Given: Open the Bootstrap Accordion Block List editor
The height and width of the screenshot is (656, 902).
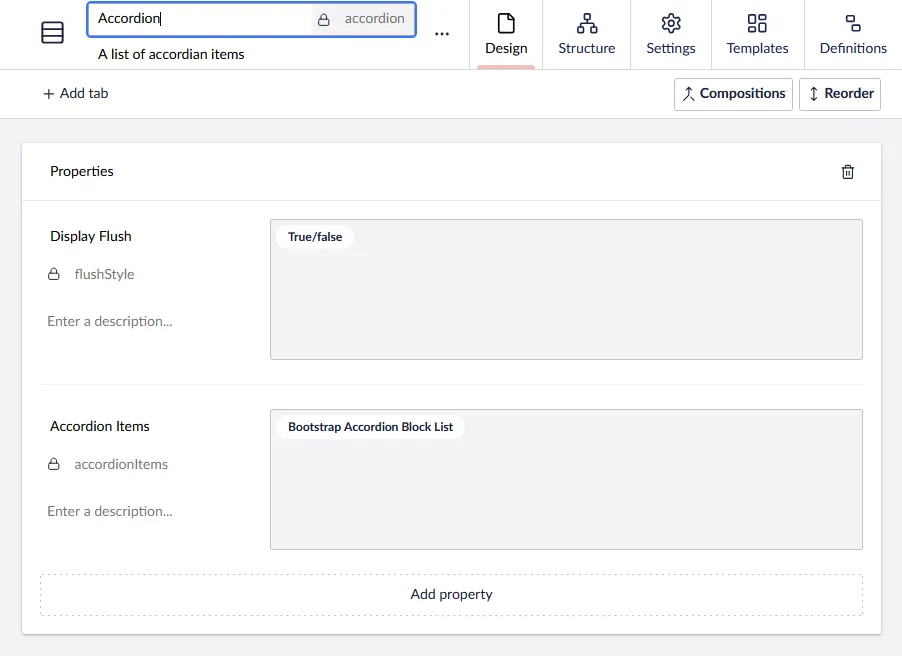Looking at the screenshot, I should pyautogui.click(x=565, y=480).
